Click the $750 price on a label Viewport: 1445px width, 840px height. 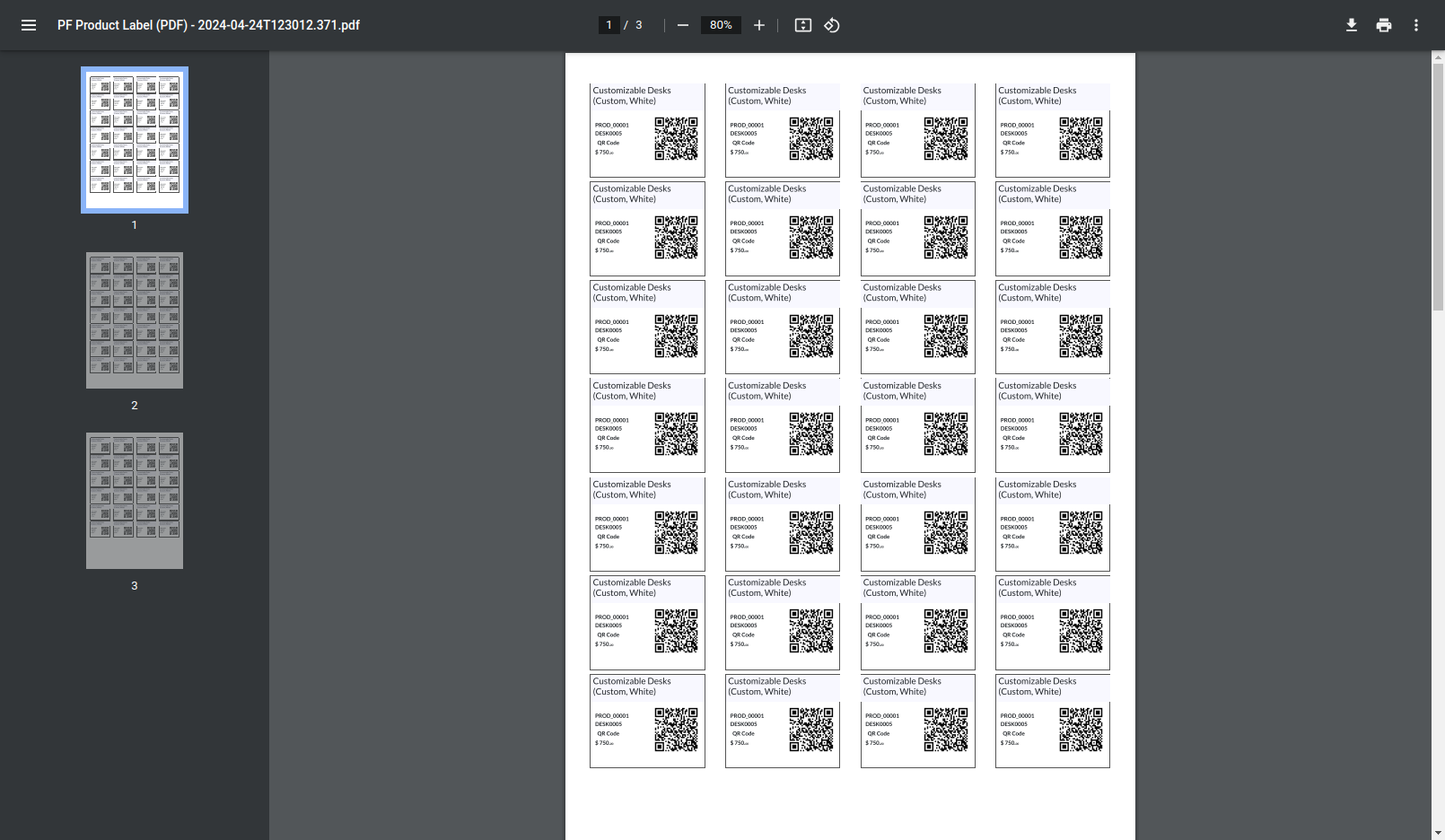tap(602, 152)
